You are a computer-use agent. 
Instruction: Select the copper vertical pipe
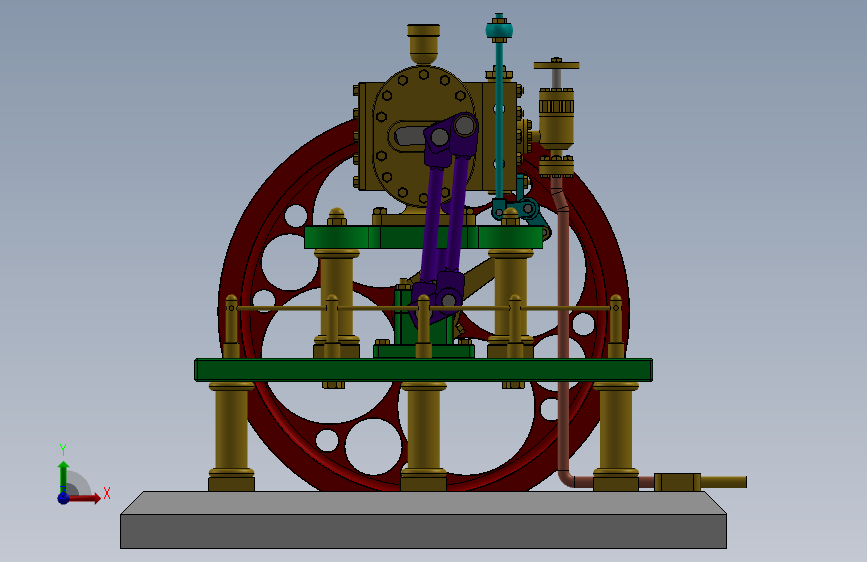point(563,332)
